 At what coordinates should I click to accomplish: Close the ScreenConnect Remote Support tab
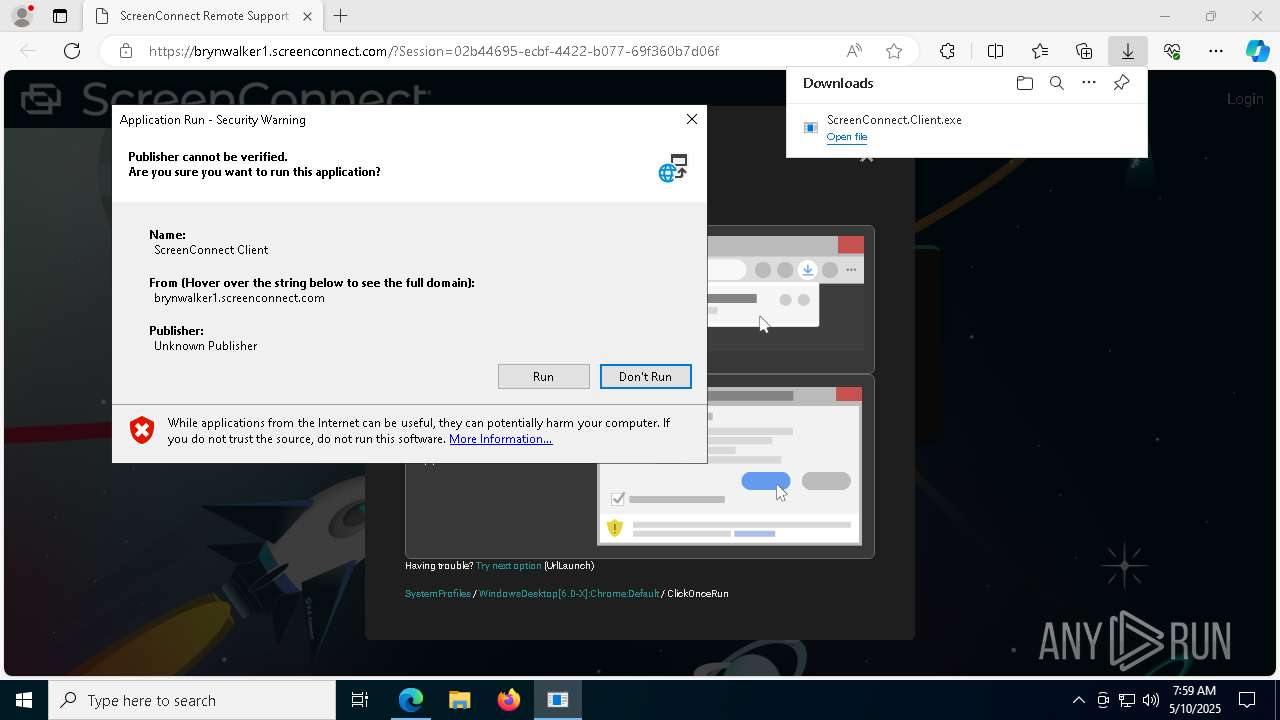click(308, 16)
